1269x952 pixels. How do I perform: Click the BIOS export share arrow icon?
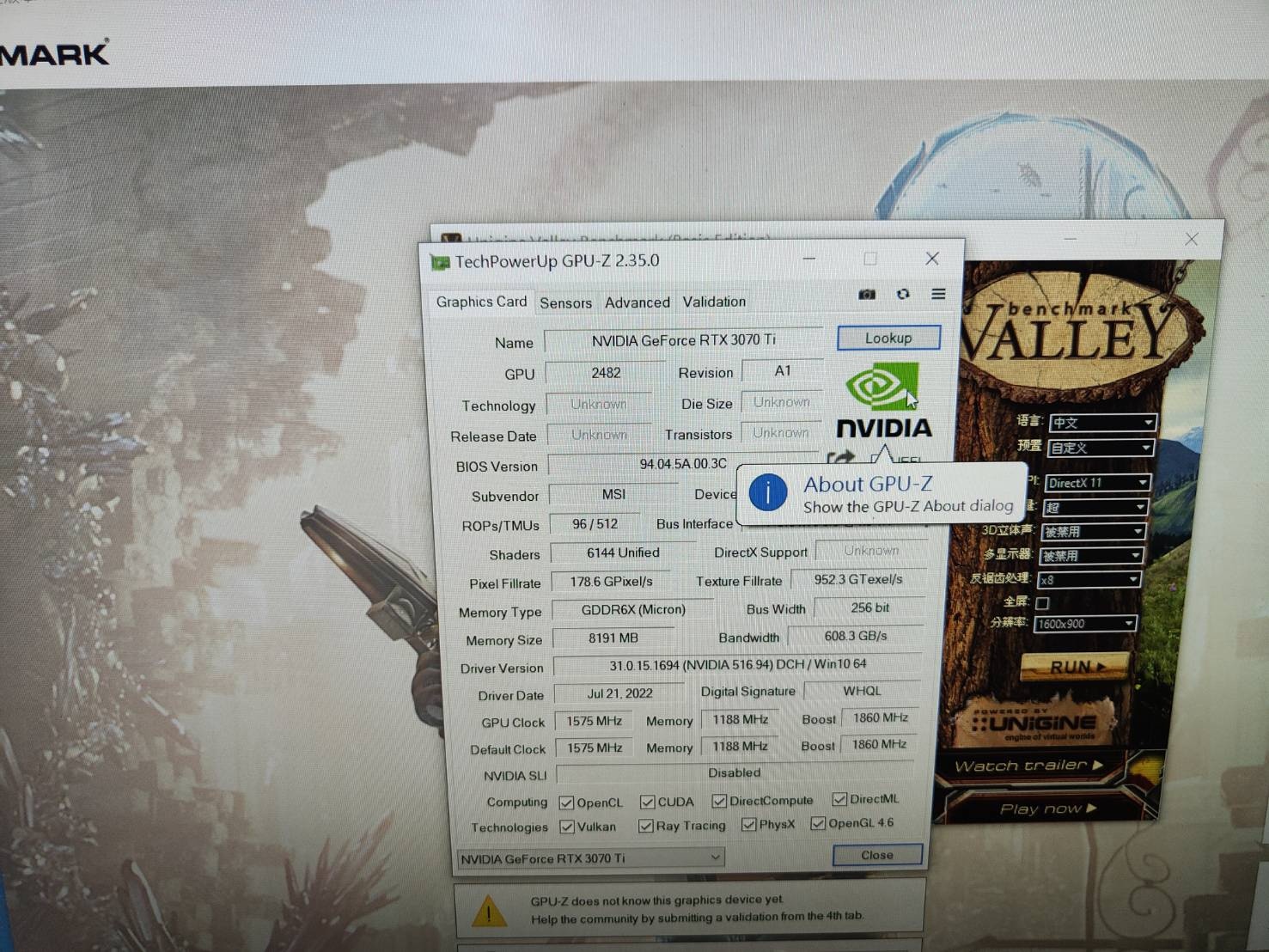(840, 457)
